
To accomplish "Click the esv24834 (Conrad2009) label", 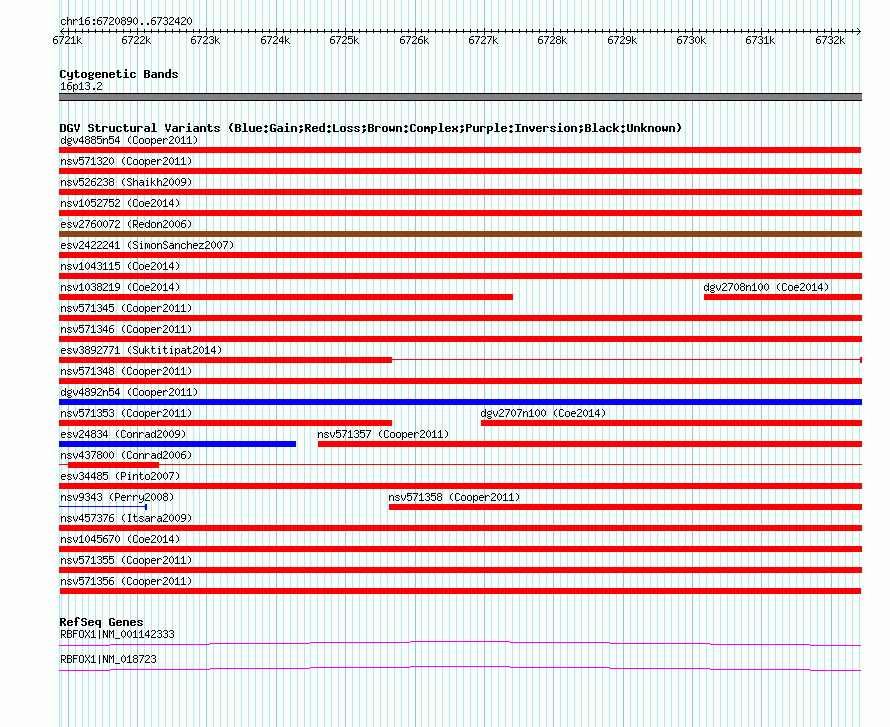I will tap(123, 434).
